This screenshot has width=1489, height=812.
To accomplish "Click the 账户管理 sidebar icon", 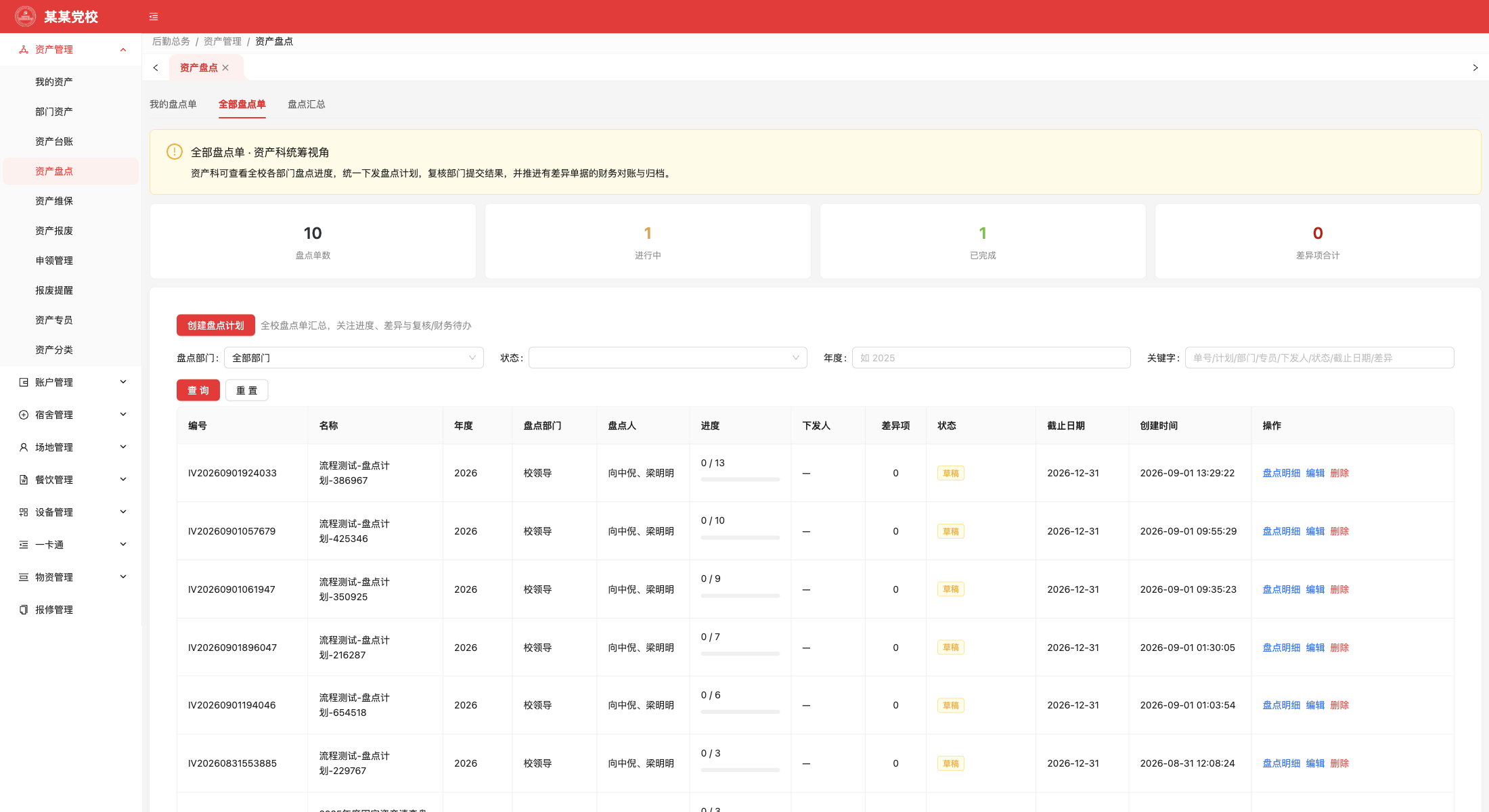I will point(24,382).
